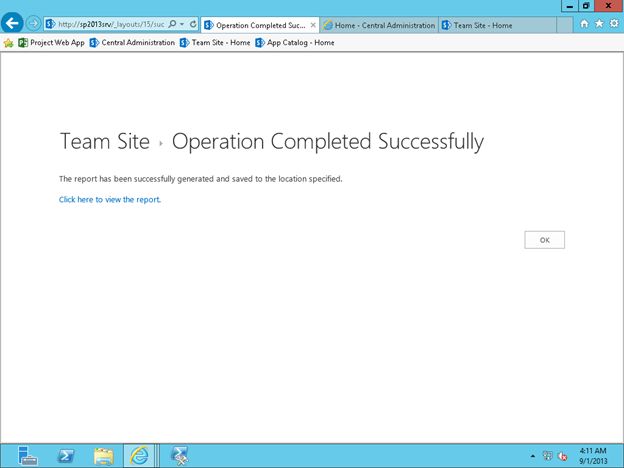Click the address bar URL field
The width and height of the screenshot is (624, 468).
coord(111,24)
